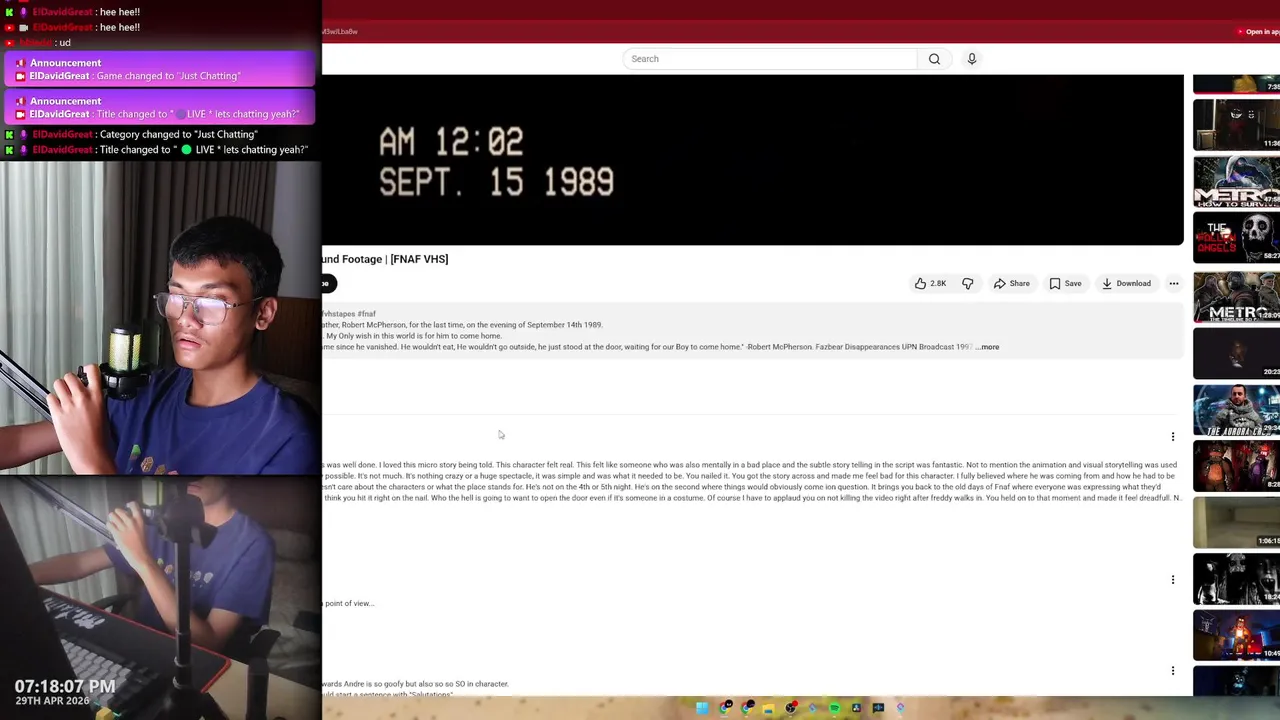Open suggested video with 11:36 duration
Viewport: 1280px width, 720px height.
click(x=1236, y=124)
